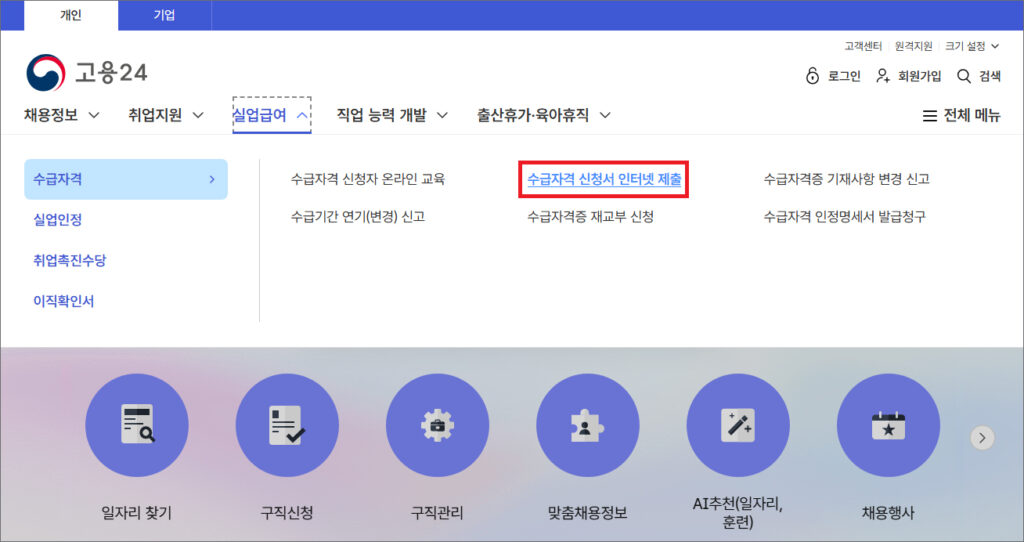The height and width of the screenshot is (542, 1024).
Task: Expand the 채용정보 menu
Action: [x=62, y=115]
